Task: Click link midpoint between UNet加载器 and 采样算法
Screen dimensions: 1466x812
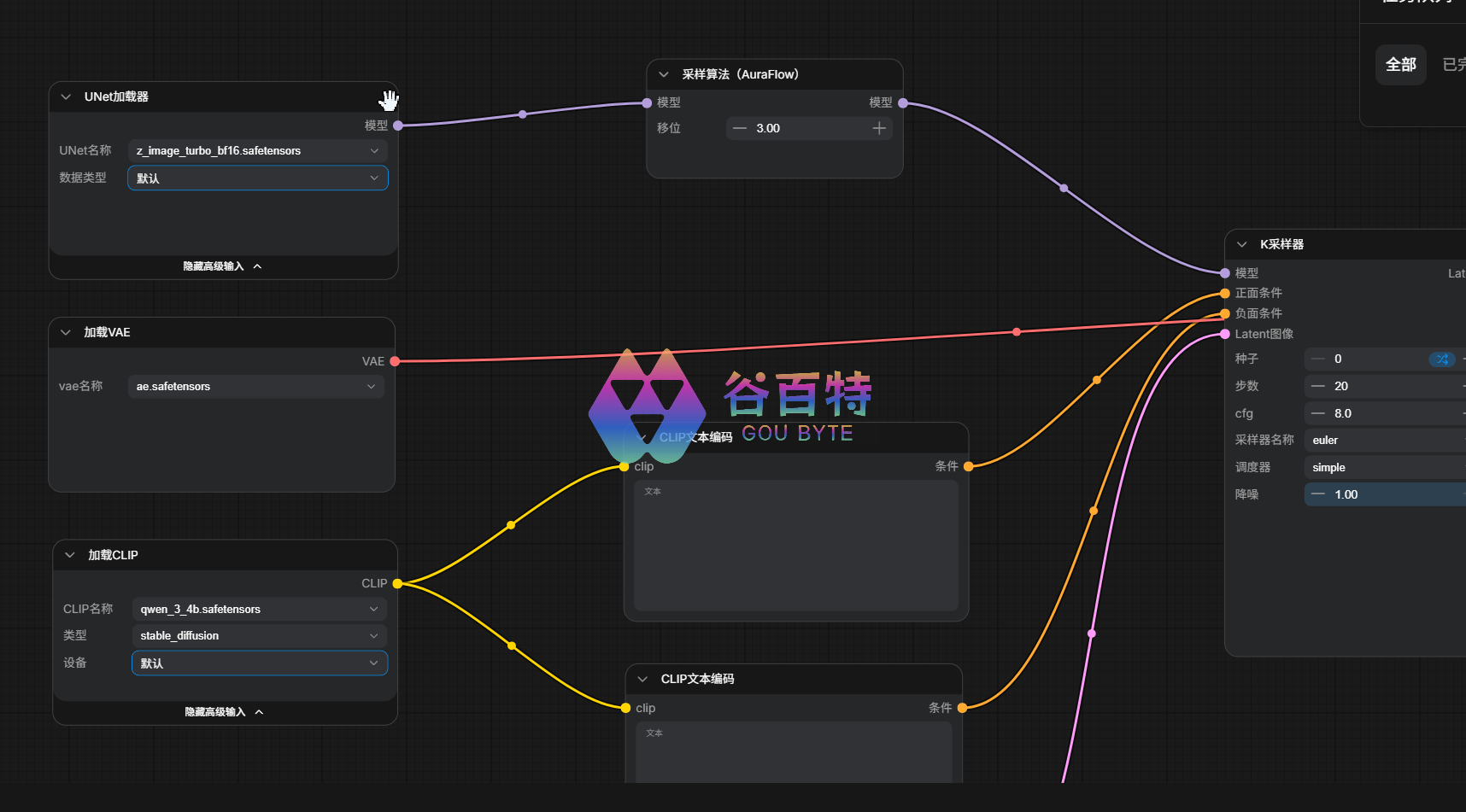Action: 523,114
